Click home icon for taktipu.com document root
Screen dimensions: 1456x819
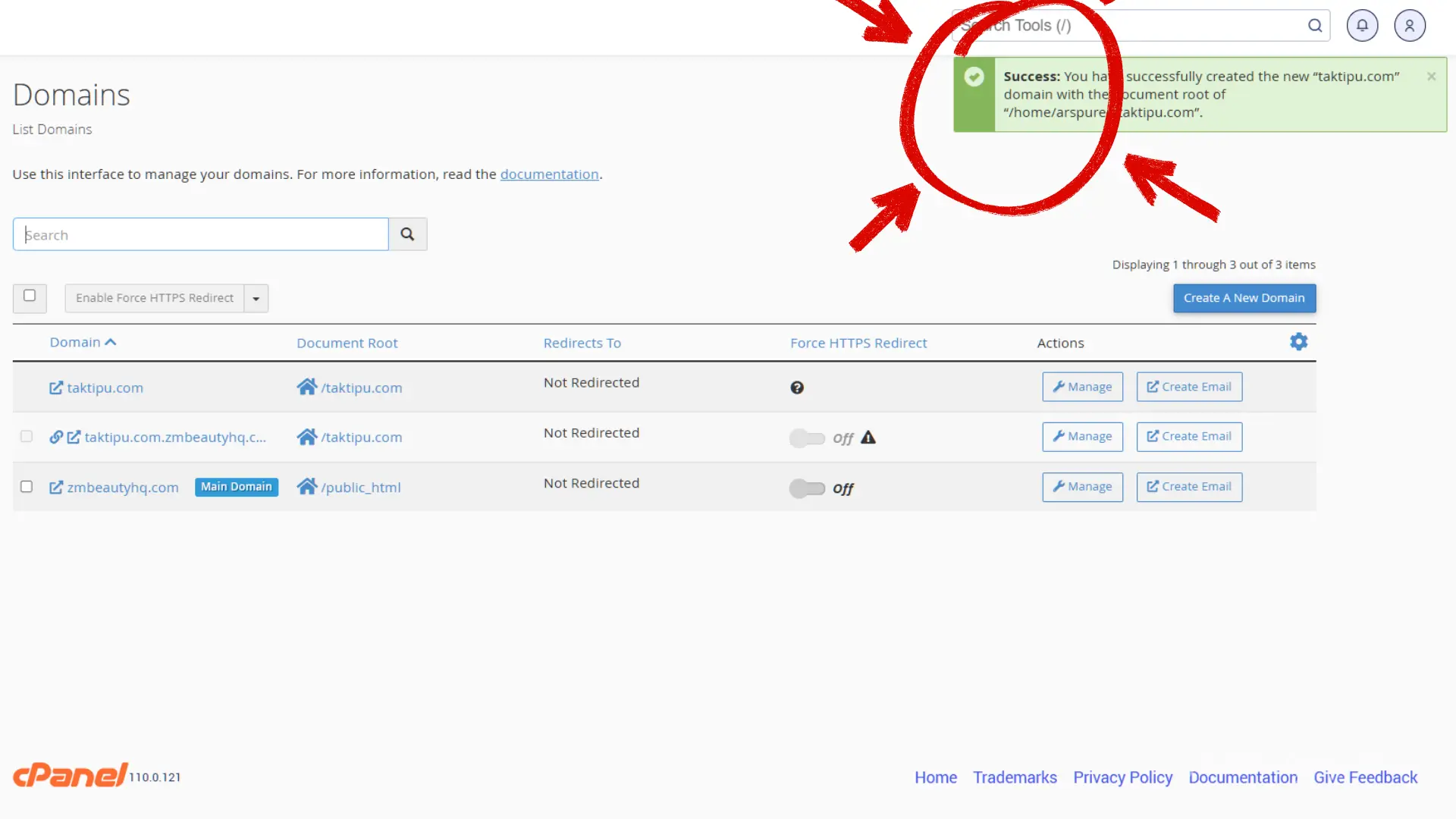(x=307, y=387)
